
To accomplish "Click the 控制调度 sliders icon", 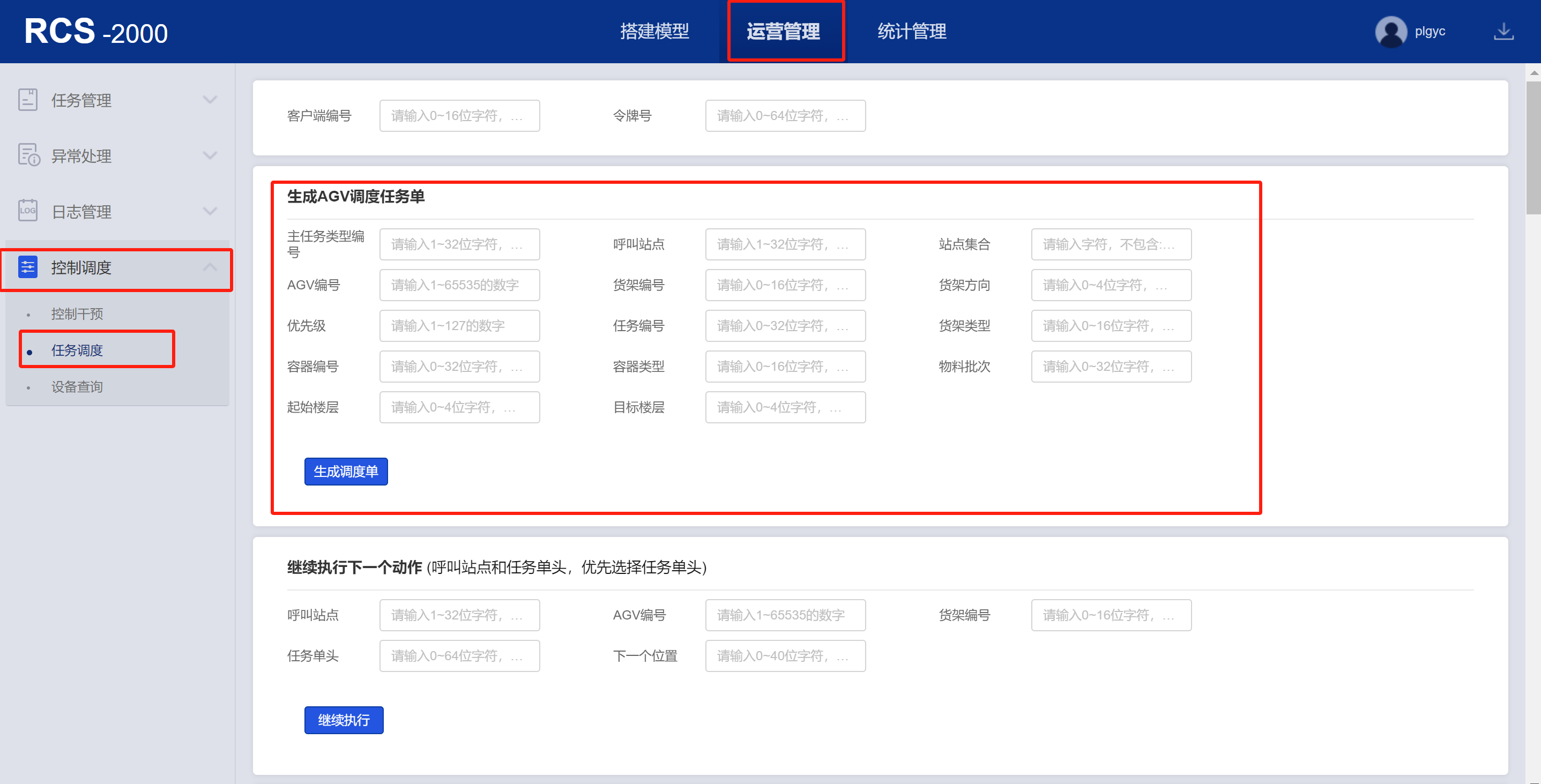I will click(27, 267).
